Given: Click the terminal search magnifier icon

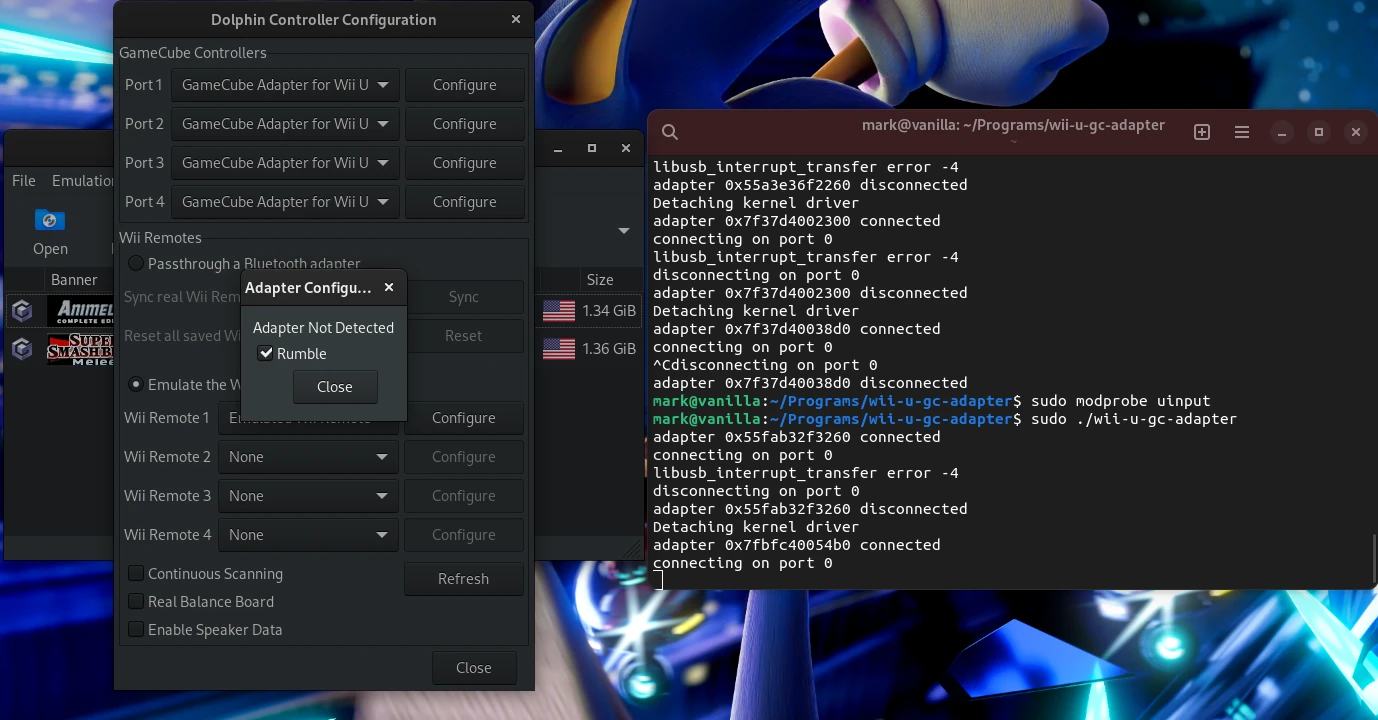Looking at the screenshot, I should point(670,132).
